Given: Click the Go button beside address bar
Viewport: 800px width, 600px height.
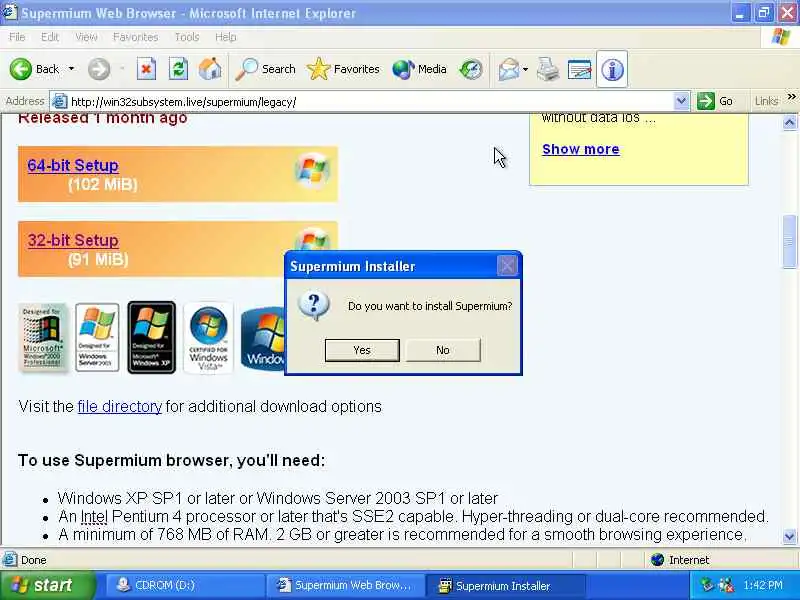Looking at the screenshot, I should 715,102.
